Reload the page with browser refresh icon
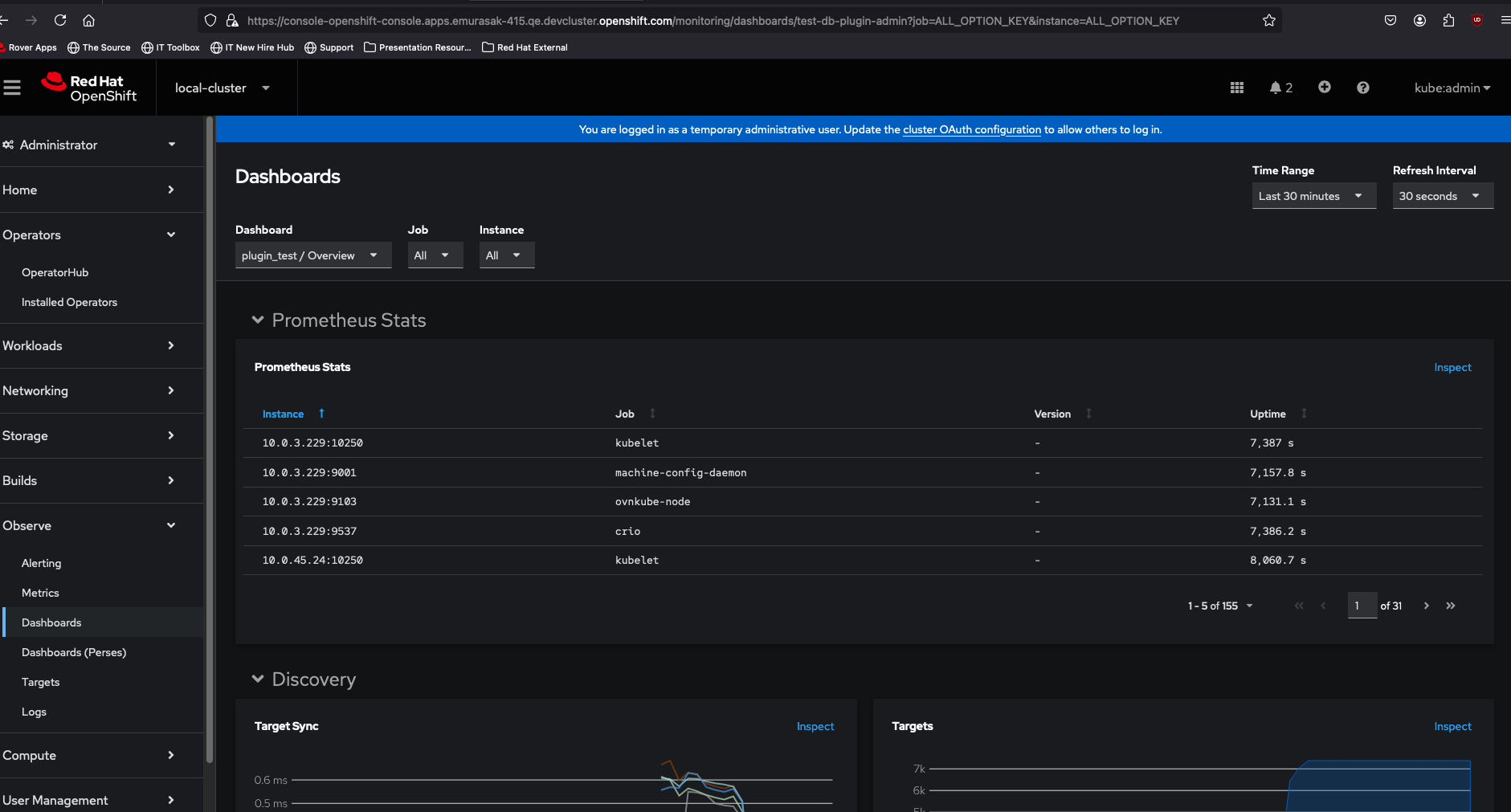The image size is (1511, 812). 60,20
